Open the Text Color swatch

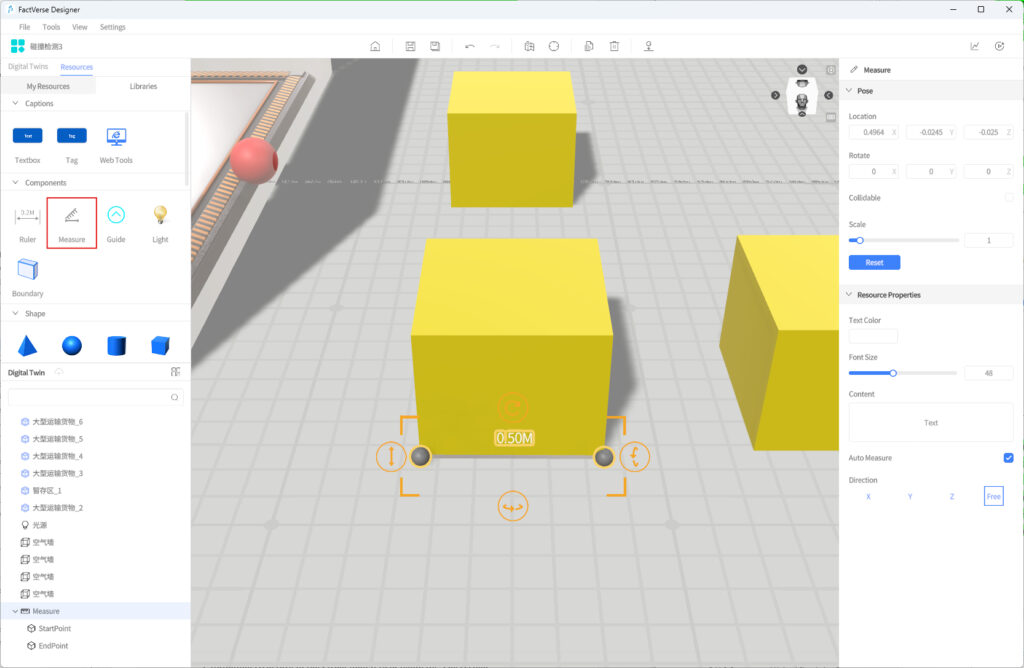point(873,336)
